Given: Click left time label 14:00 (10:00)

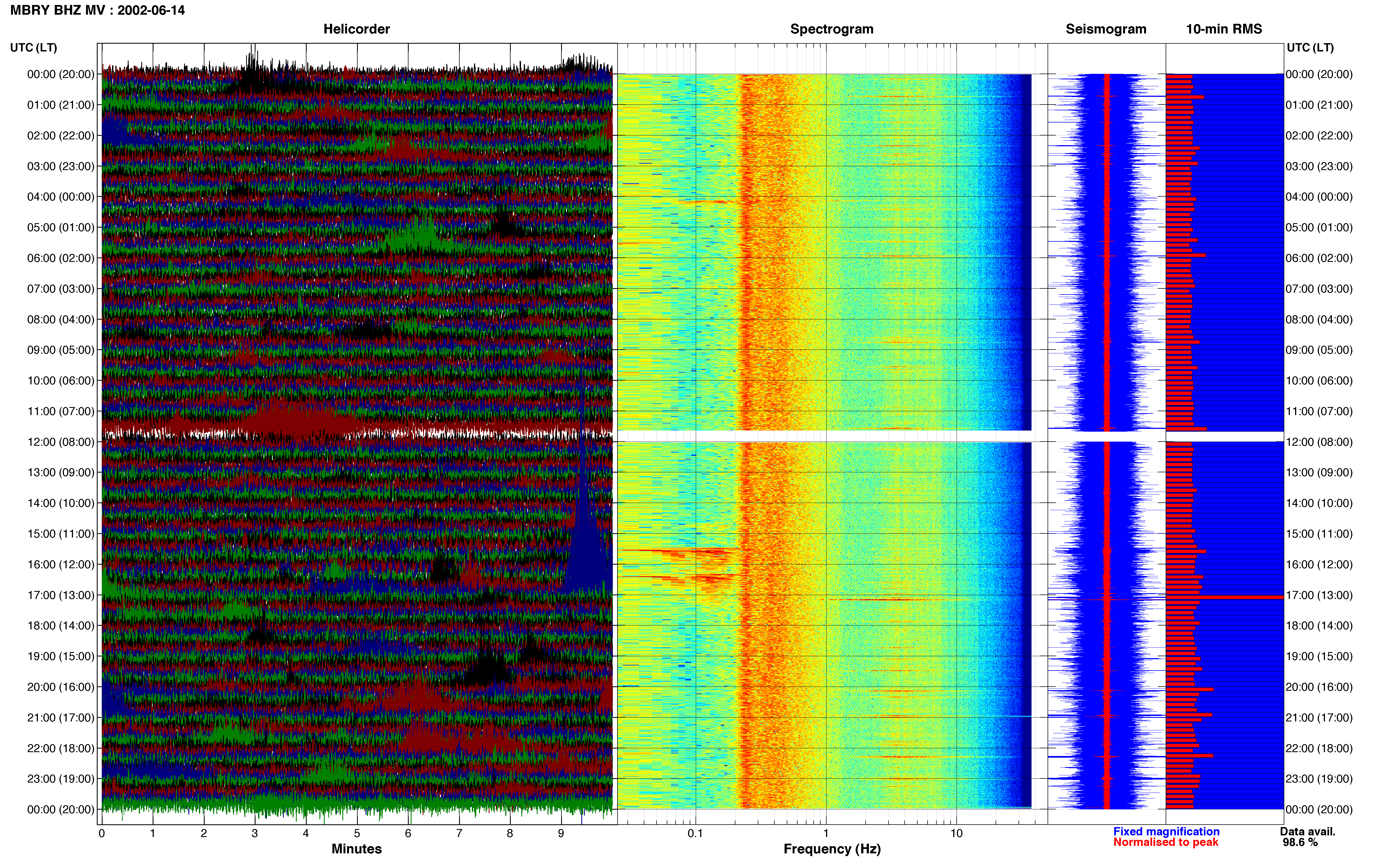Looking at the screenshot, I should tap(61, 504).
